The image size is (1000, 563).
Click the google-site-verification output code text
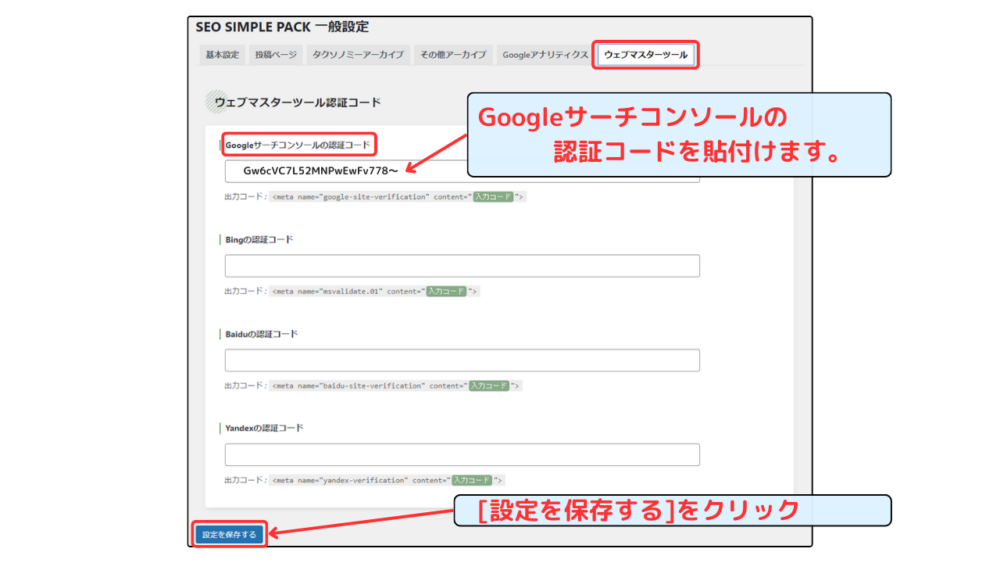397,197
